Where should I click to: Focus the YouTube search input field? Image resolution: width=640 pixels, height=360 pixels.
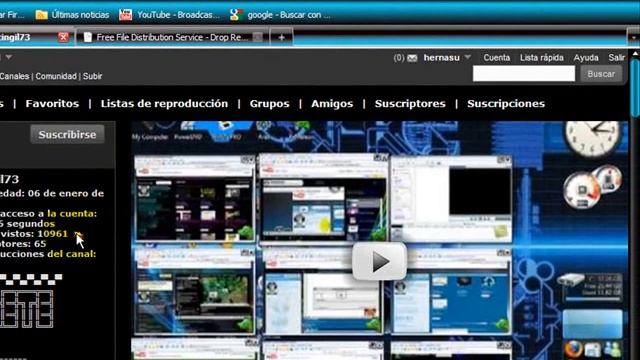(x=524, y=74)
